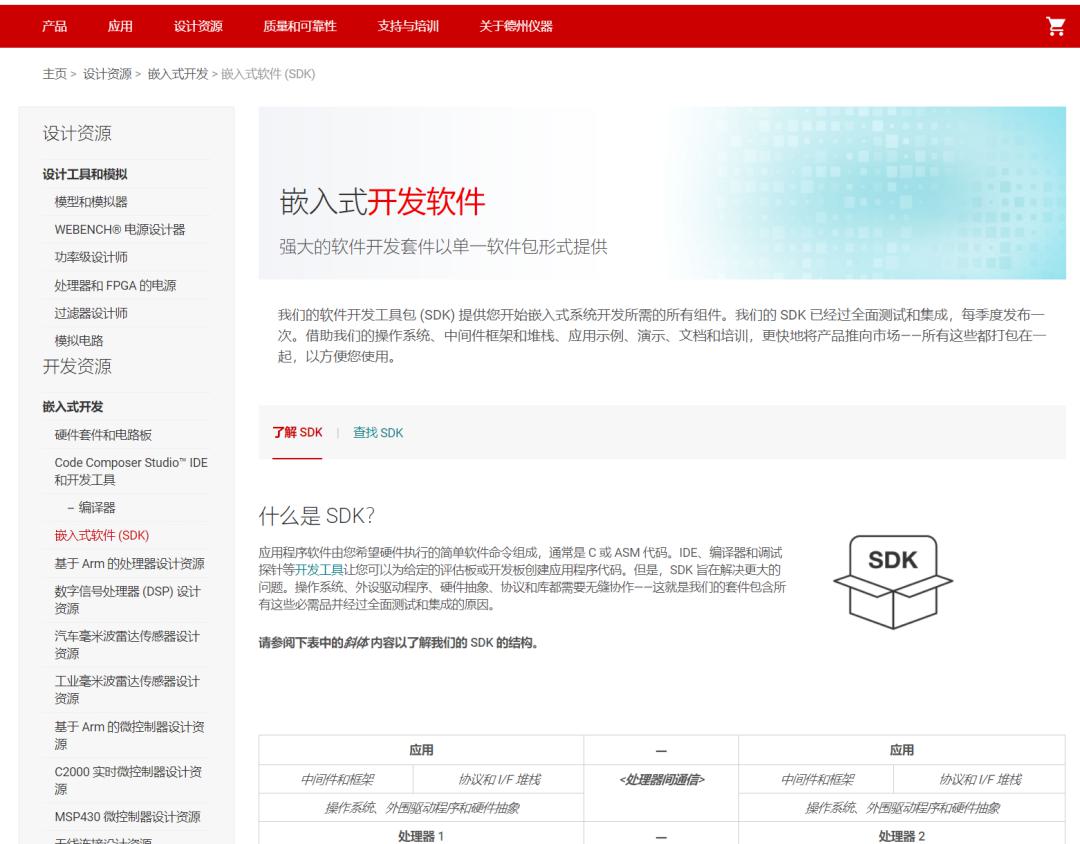
Task: Select 嵌入式软件 (SDK) sidebar item
Action: [x=101, y=535]
